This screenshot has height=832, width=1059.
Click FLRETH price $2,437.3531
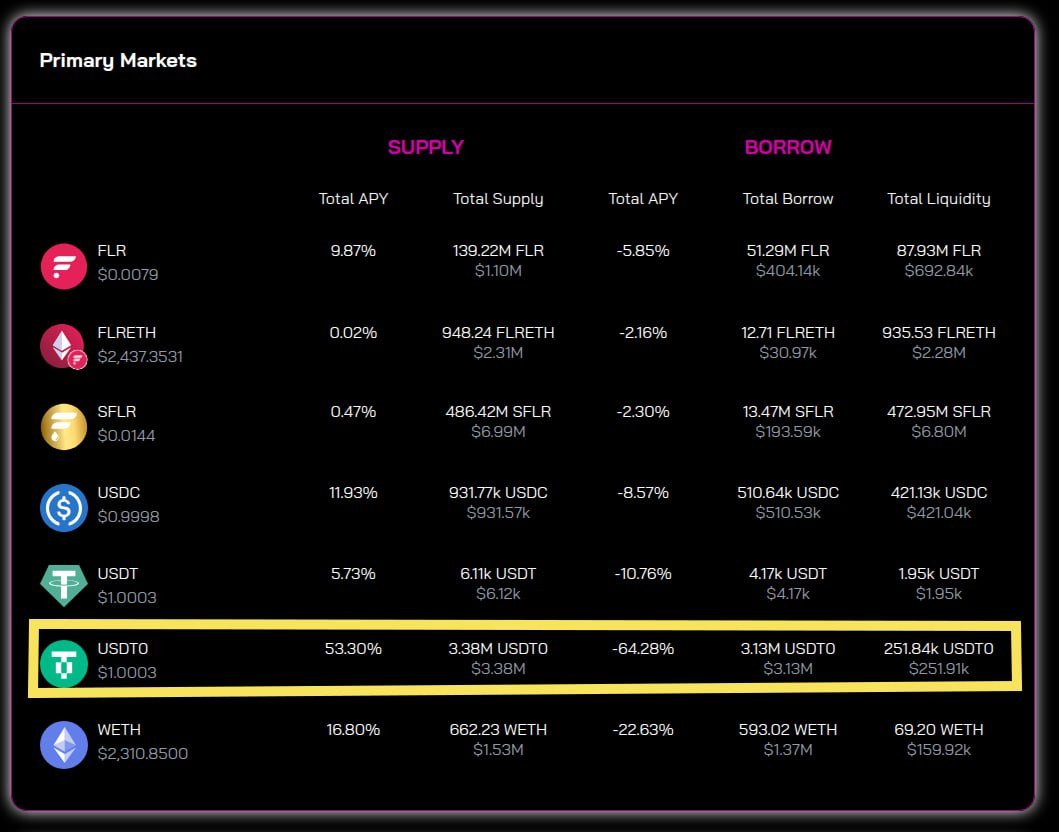[140, 357]
